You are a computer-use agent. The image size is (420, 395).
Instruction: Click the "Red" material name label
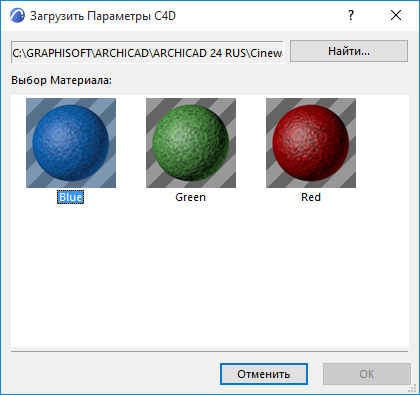coord(311,197)
